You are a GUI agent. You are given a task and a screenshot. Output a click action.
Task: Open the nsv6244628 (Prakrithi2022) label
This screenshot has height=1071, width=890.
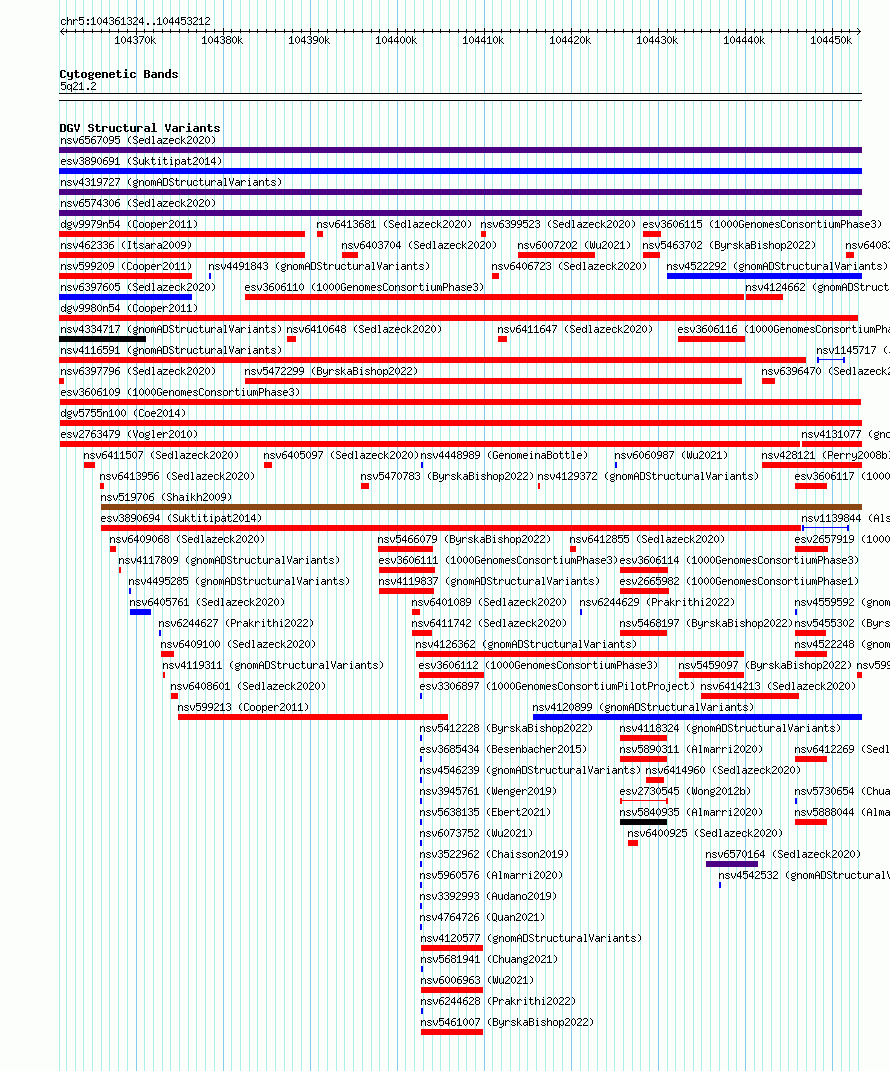coord(498,1001)
